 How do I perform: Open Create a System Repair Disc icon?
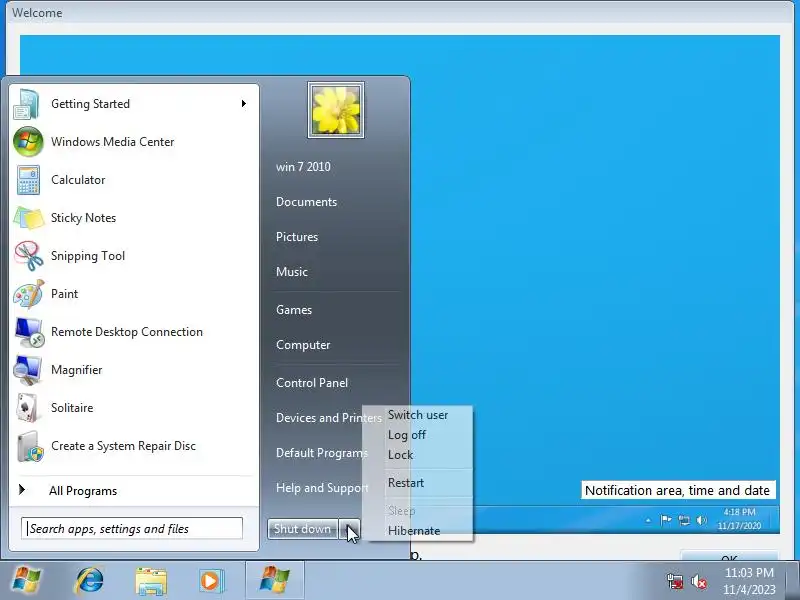(x=29, y=446)
